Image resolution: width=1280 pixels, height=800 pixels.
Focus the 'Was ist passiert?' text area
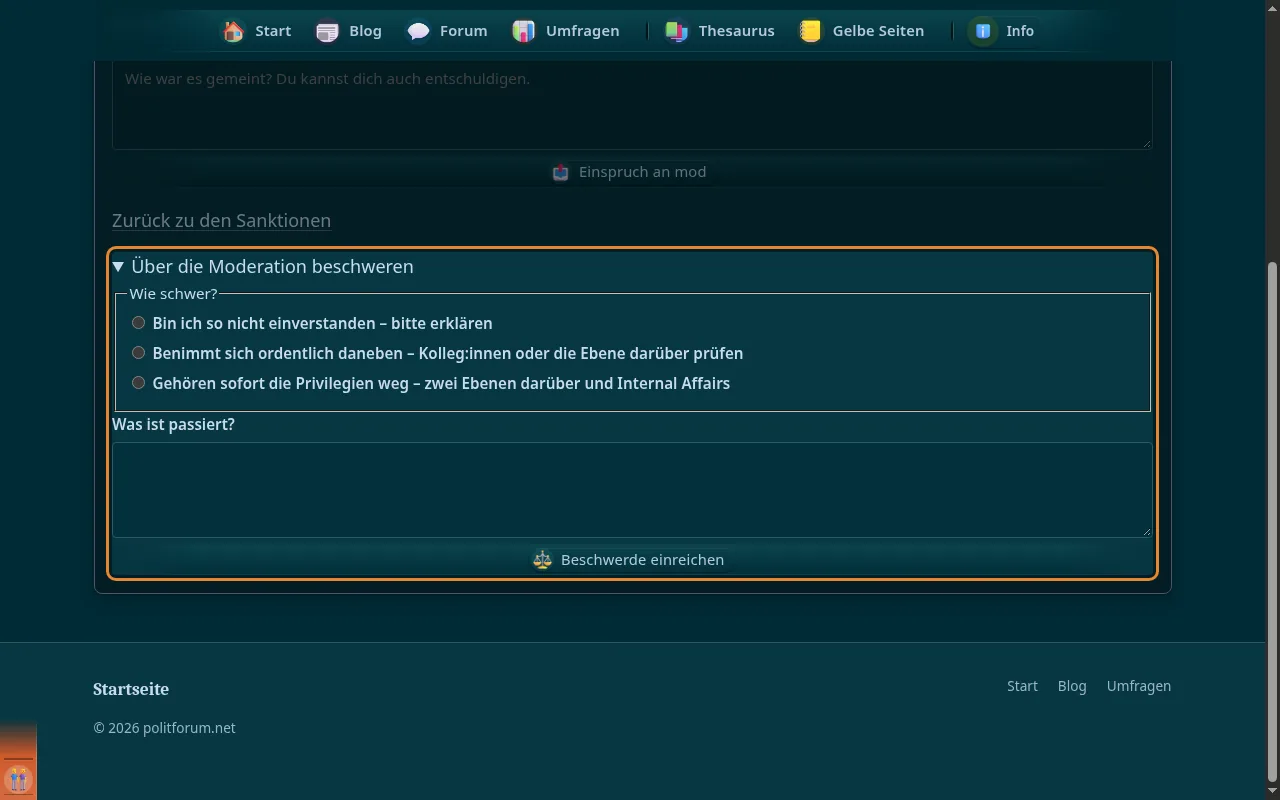(632, 490)
